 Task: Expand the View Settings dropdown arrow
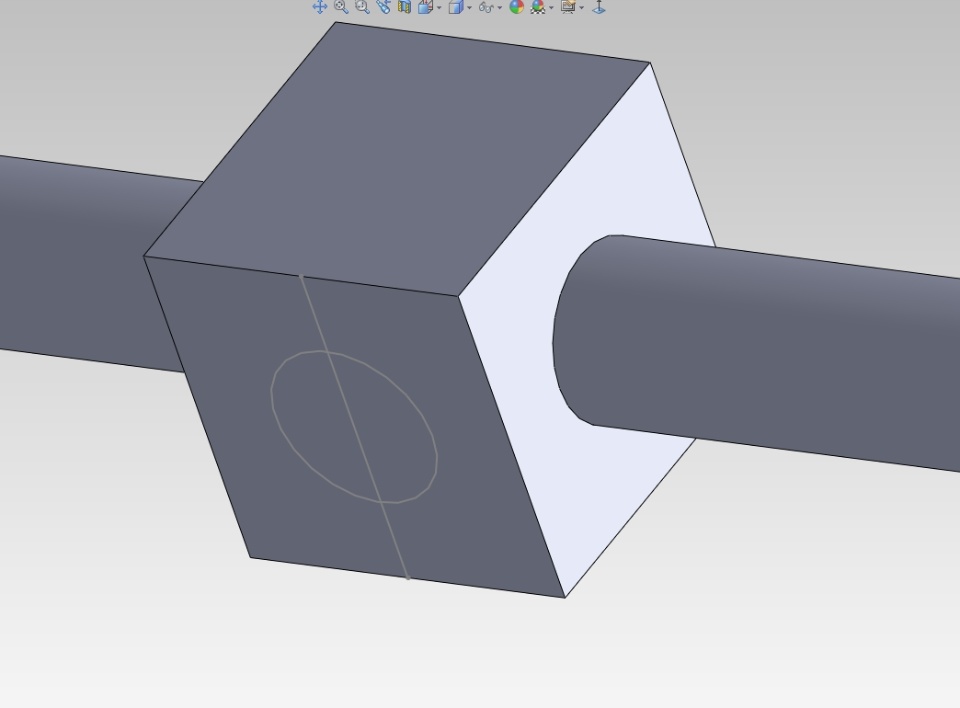582,8
